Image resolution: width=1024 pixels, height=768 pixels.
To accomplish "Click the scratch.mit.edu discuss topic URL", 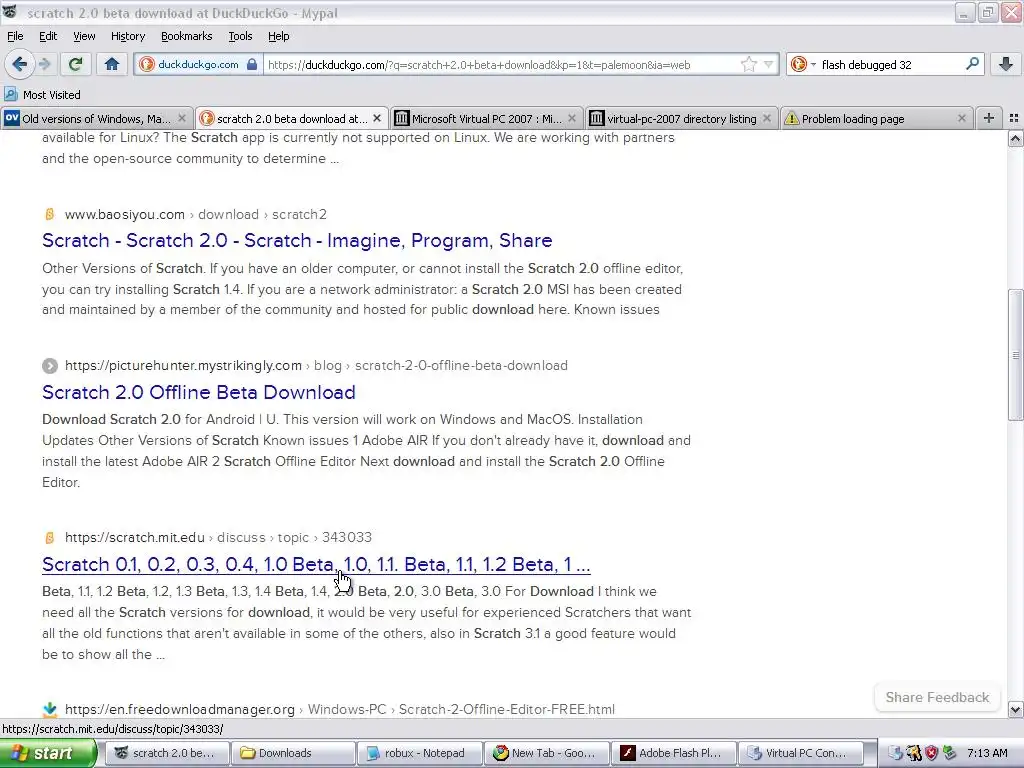I will click(218, 537).
